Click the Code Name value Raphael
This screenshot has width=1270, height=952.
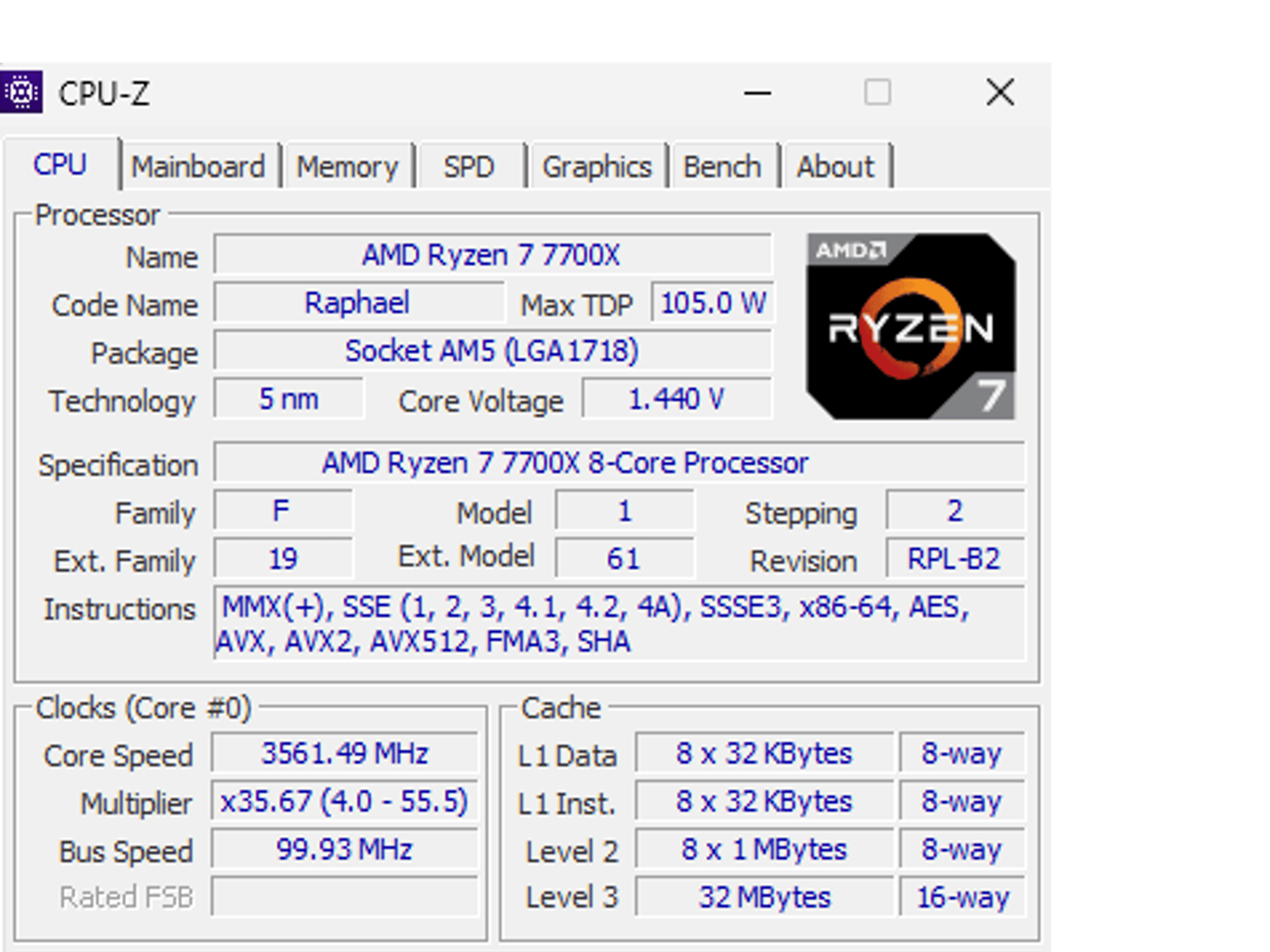pos(358,302)
